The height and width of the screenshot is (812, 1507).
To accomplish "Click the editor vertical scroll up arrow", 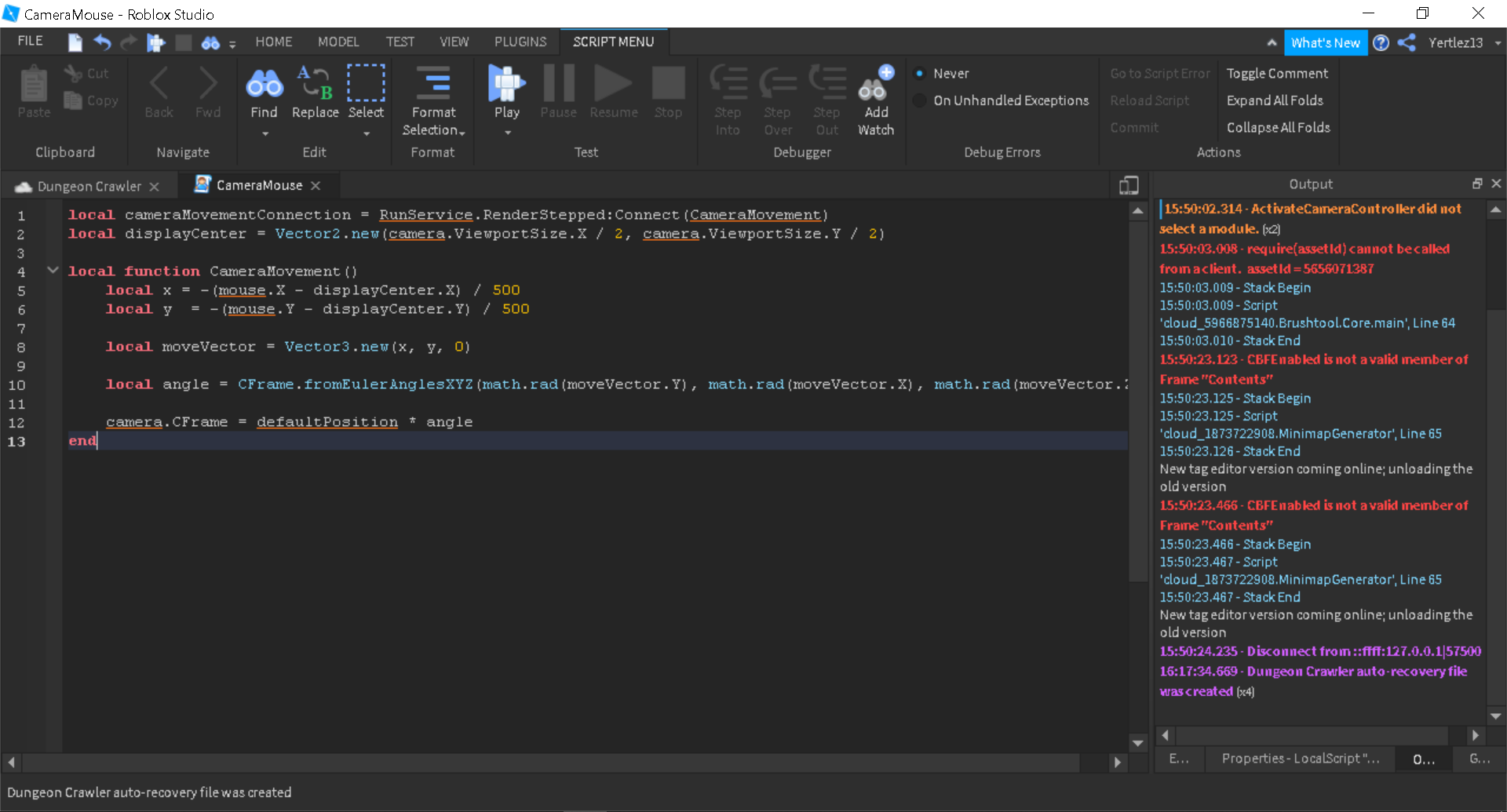I will click(x=1137, y=210).
